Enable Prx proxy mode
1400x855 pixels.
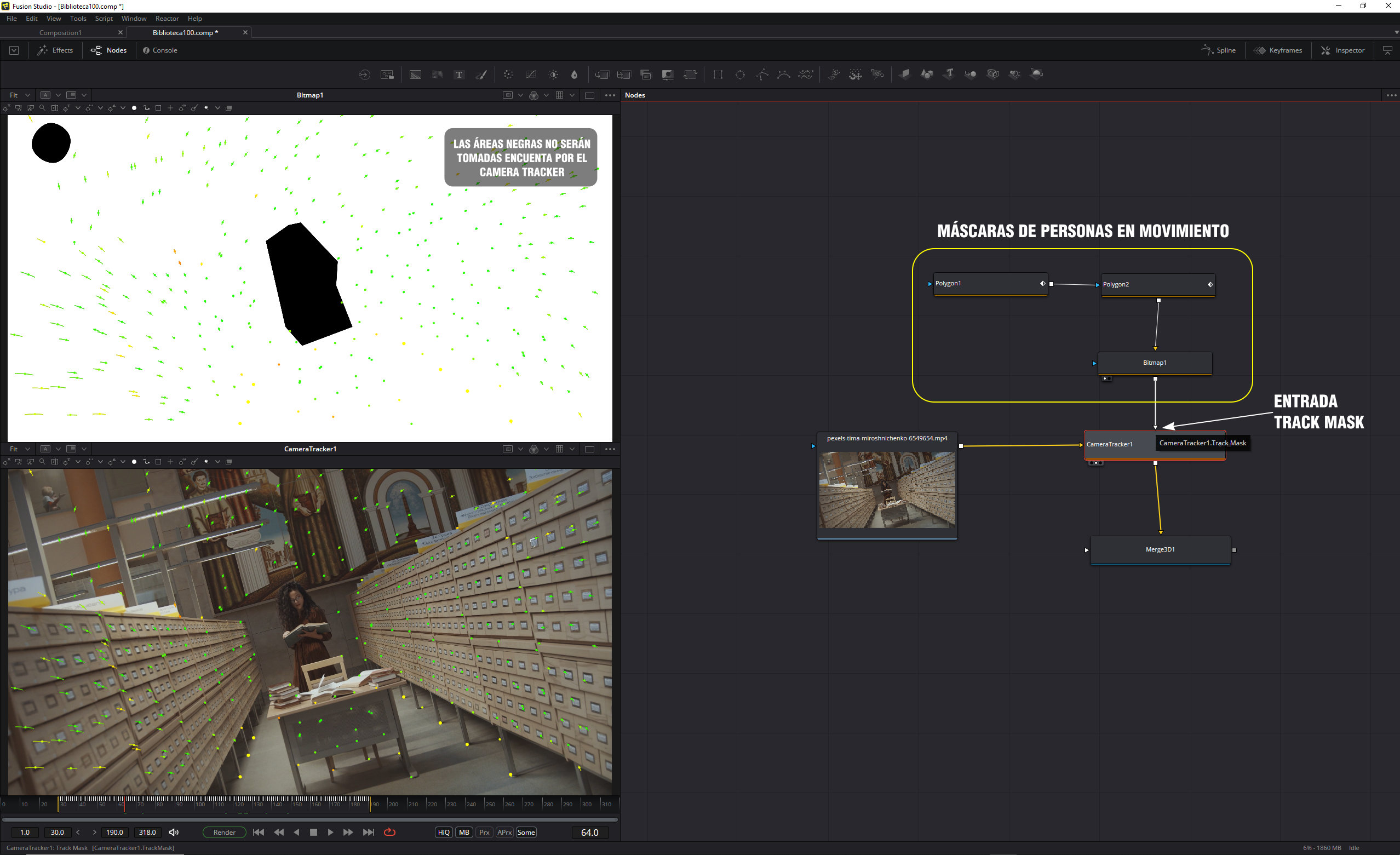[484, 833]
